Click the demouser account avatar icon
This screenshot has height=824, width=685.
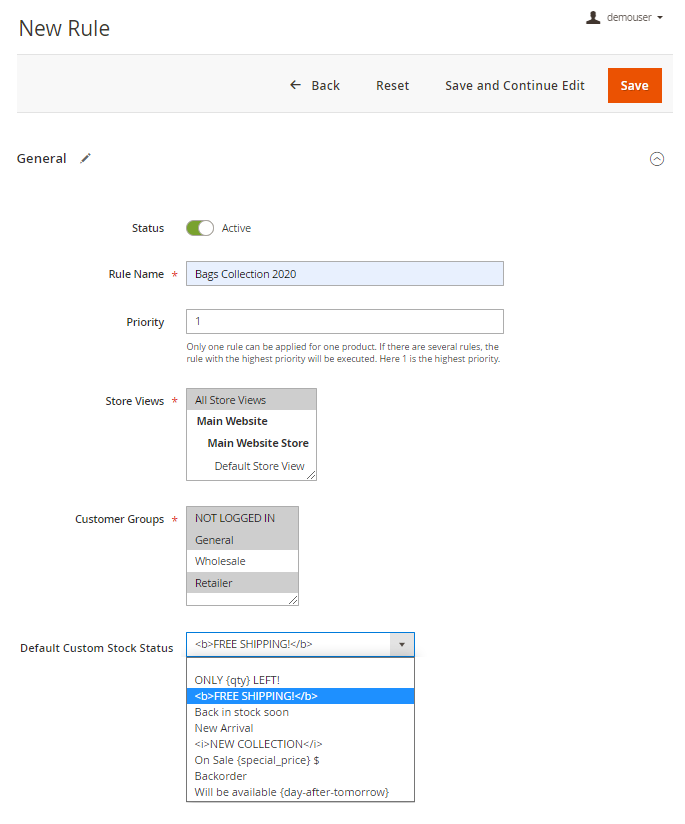point(593,17)
